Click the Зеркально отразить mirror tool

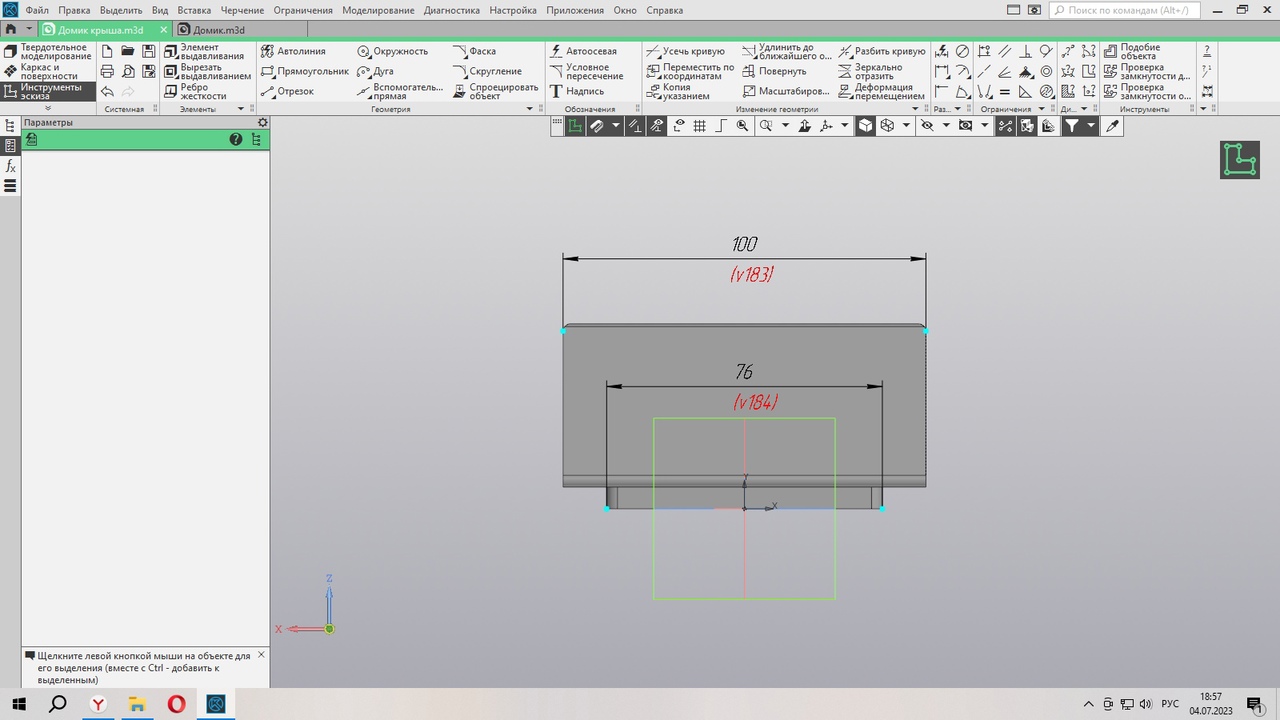pos(870,72)
